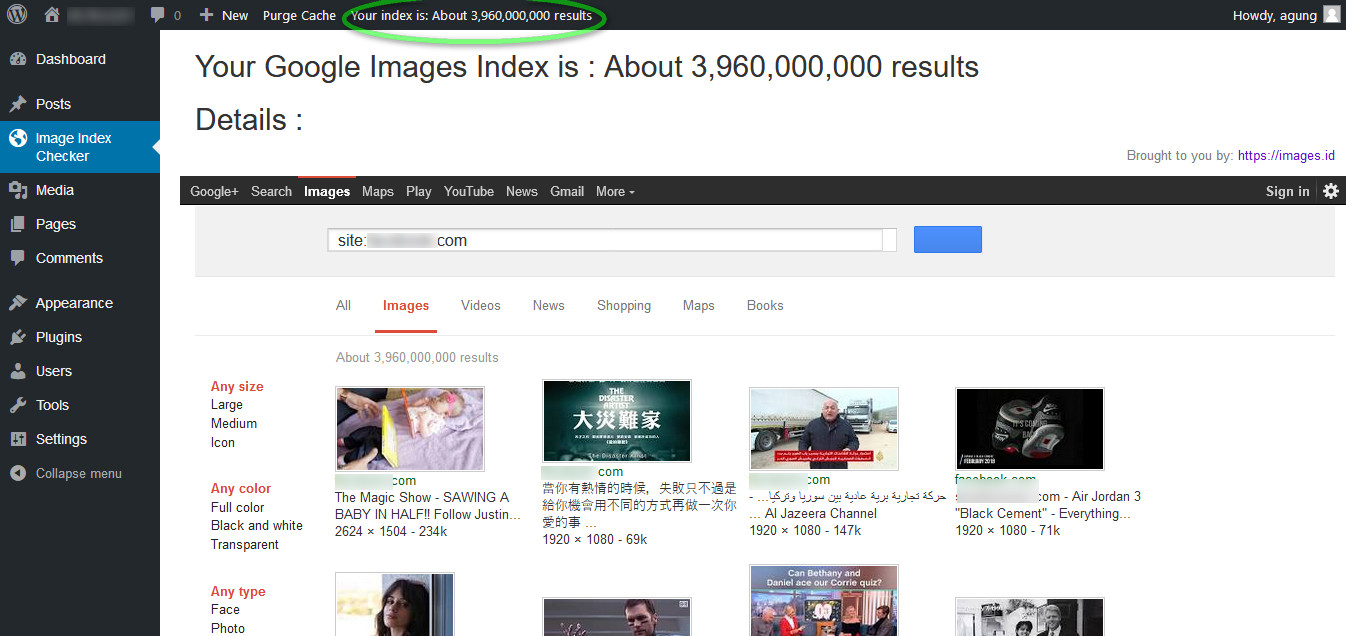Open the Al Jazeera Channel thumbnail
The height and width of the screenshot is (636, 1346).
824,429
